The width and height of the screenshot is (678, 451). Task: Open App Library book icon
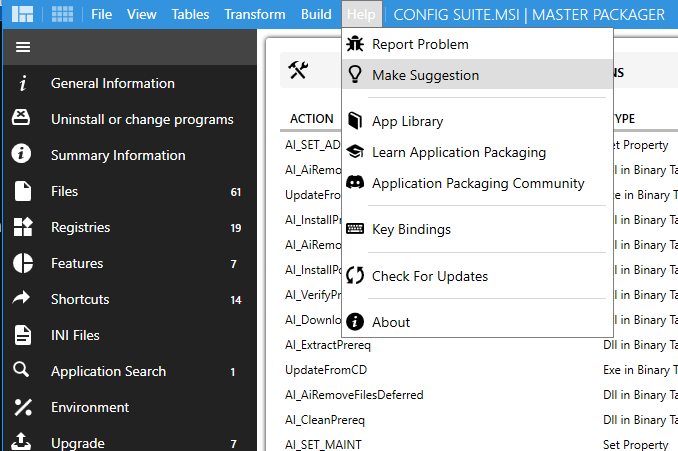pyautogui.click(x=355, y=121)
